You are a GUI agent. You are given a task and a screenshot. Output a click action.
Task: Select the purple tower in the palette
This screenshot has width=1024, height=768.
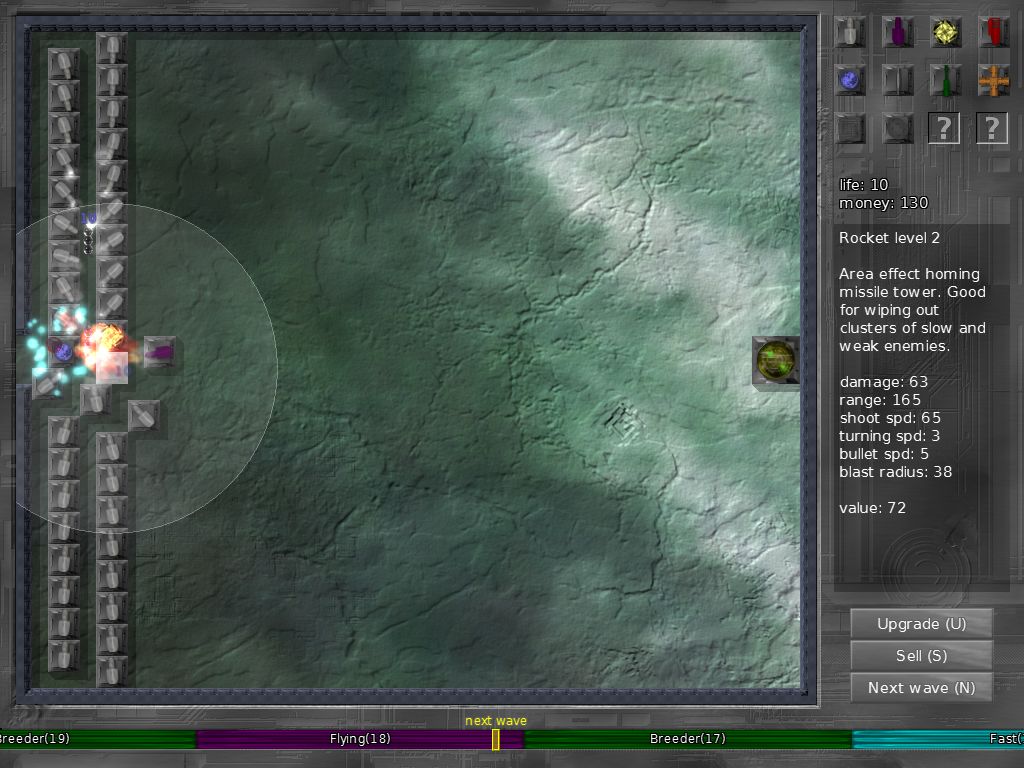[x=898, y=32]
